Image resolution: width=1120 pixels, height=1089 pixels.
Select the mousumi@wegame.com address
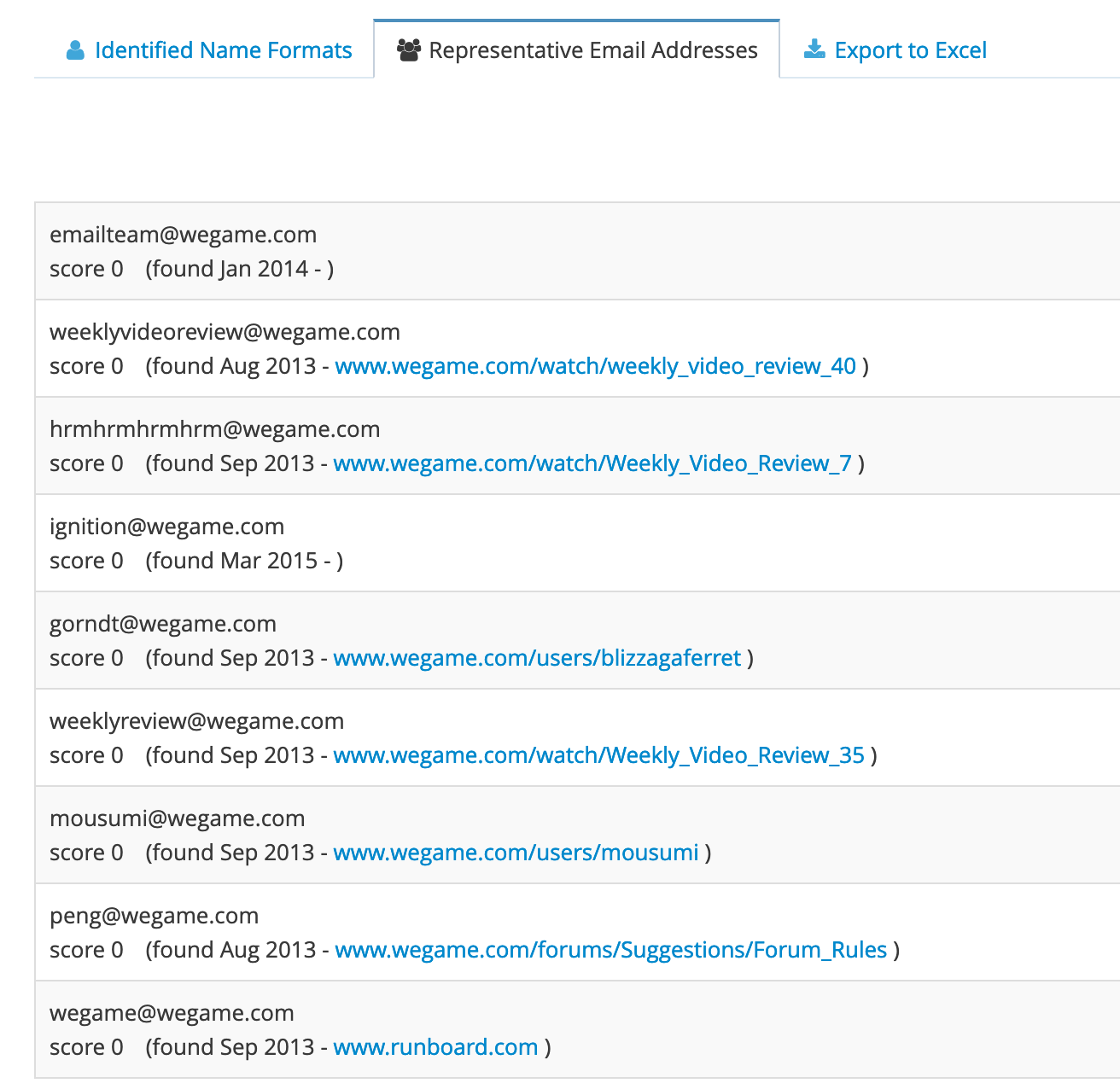178,818
